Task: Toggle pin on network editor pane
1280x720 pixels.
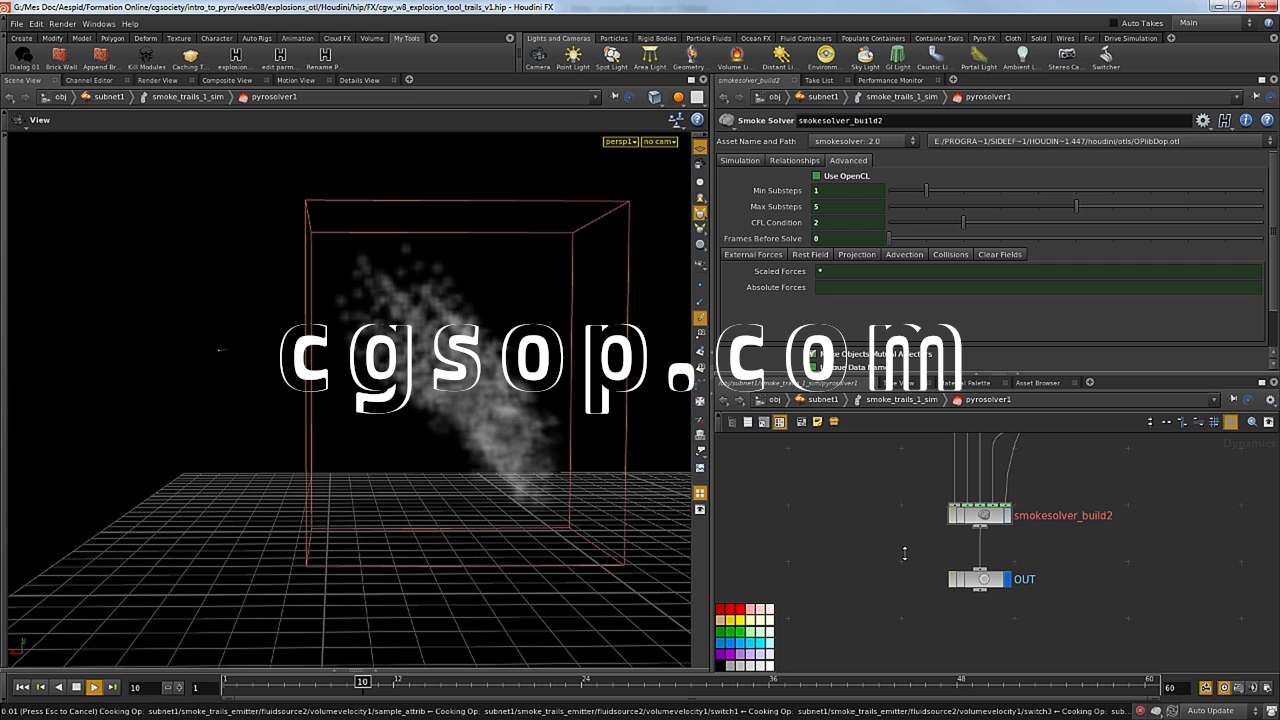Action: [x=1233, y=400]
